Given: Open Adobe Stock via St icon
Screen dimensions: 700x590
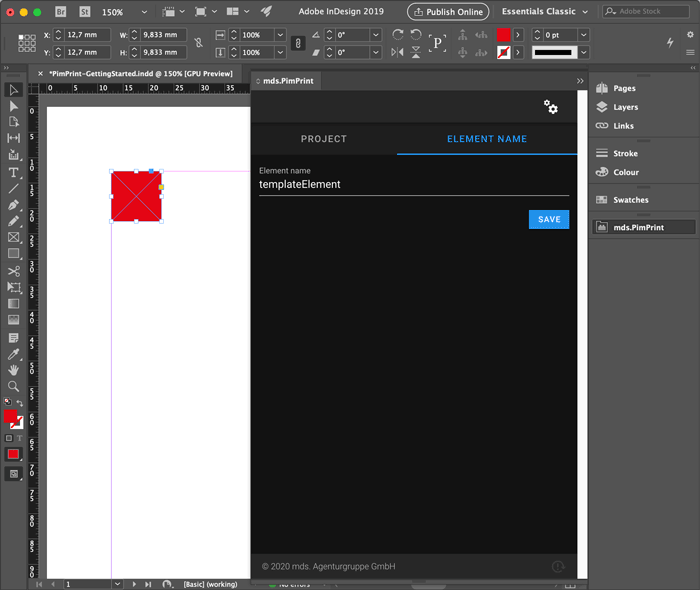Looking at the screenshot, I should click(84, 12).
